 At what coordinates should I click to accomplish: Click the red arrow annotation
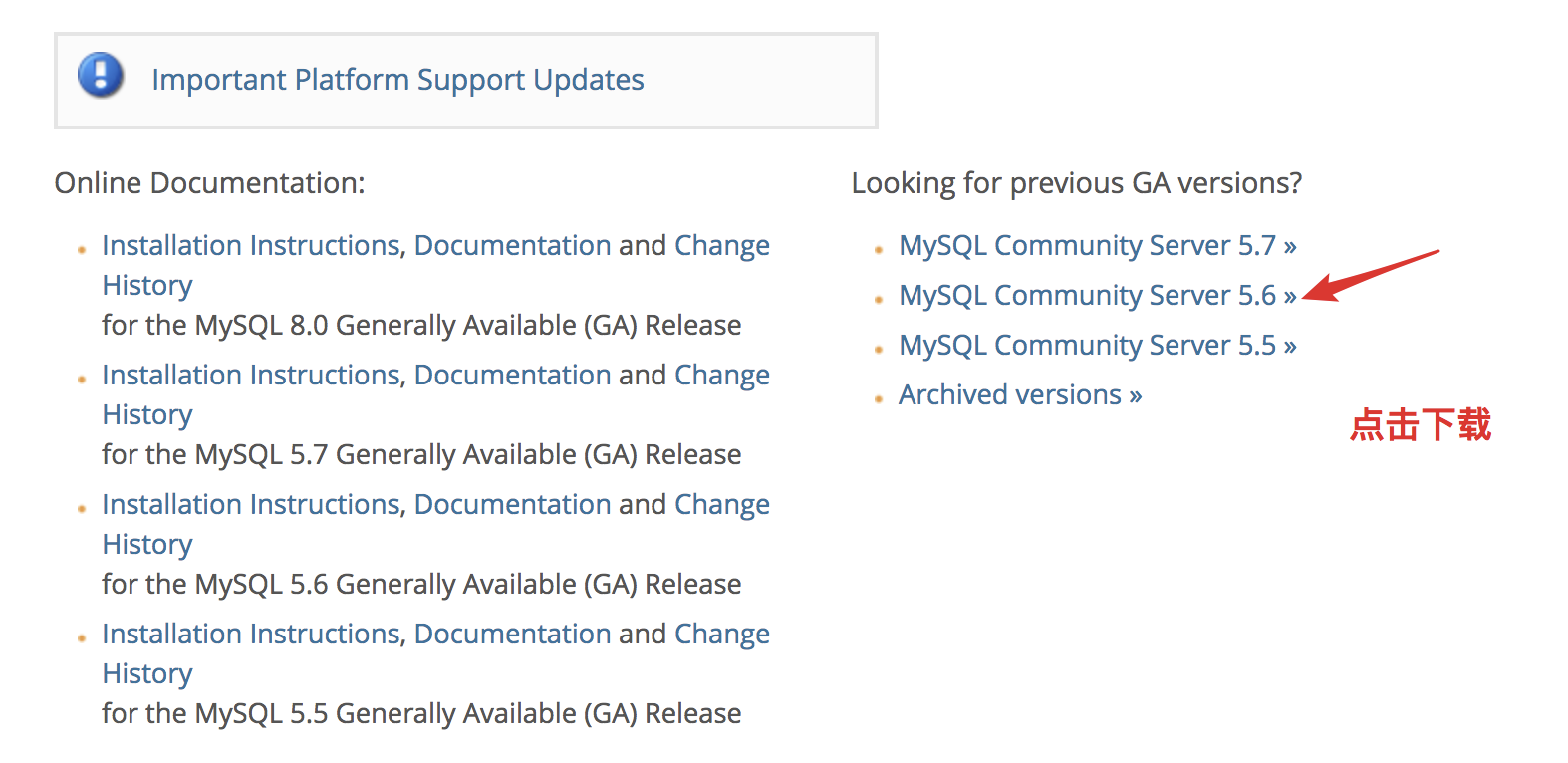click(1371, 275)
